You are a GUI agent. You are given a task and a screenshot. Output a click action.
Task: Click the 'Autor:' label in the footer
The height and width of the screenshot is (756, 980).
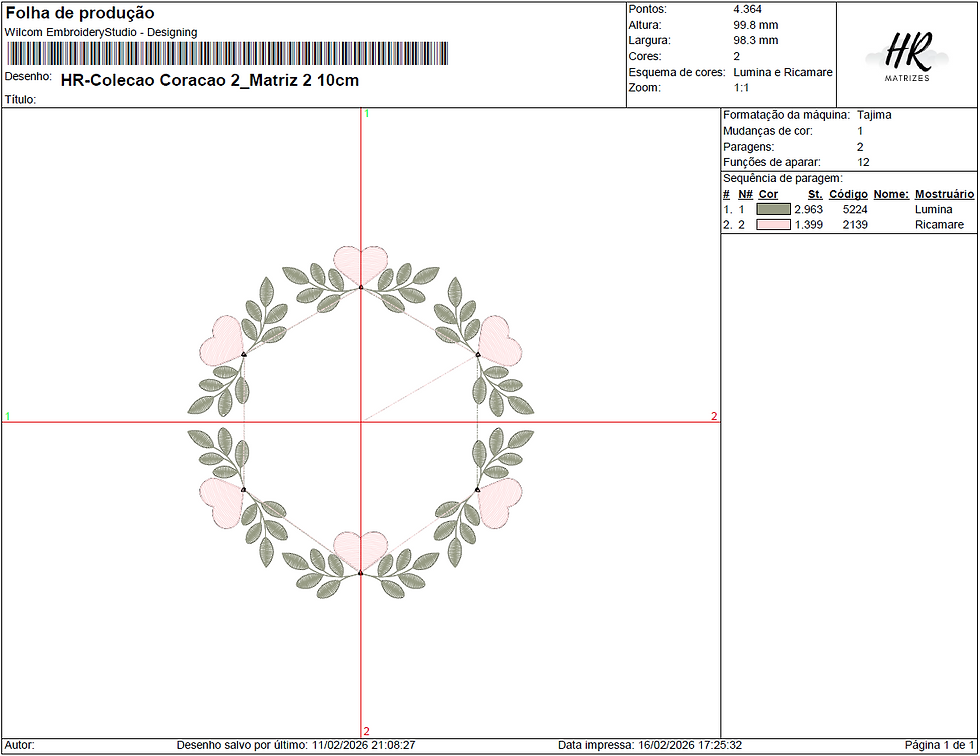(x=19, y=745)
